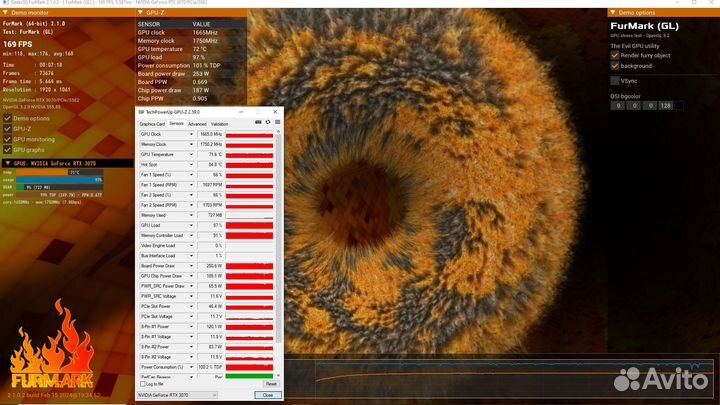Enable the VSync checkbox

coord(615,80)
